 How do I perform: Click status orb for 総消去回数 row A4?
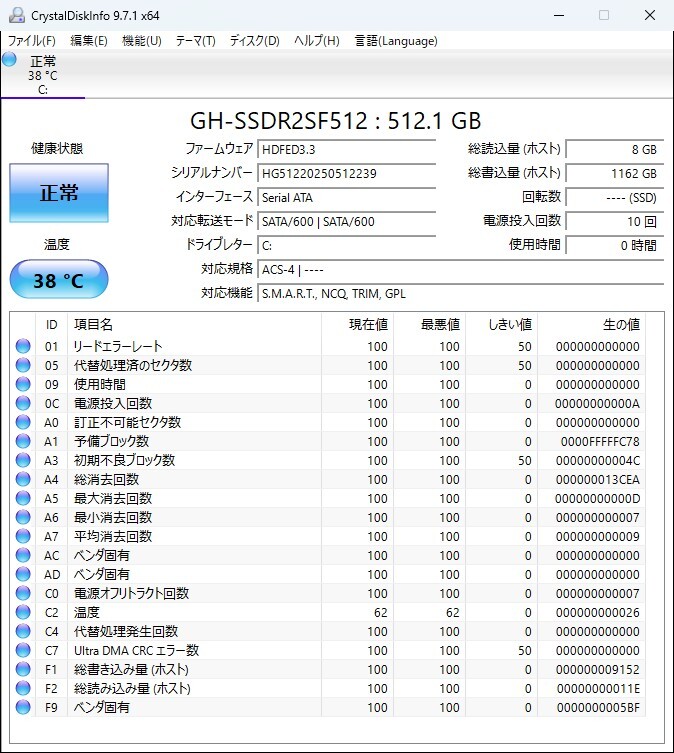click(23, 480)
